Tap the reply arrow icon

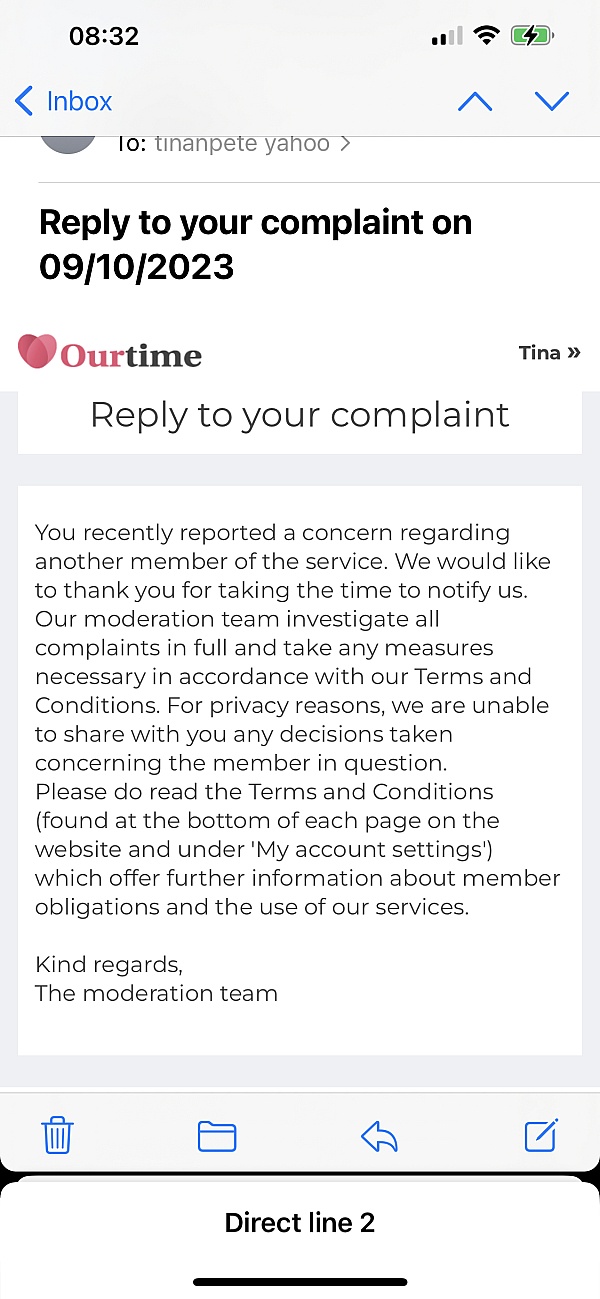(x=379, y=1136)
